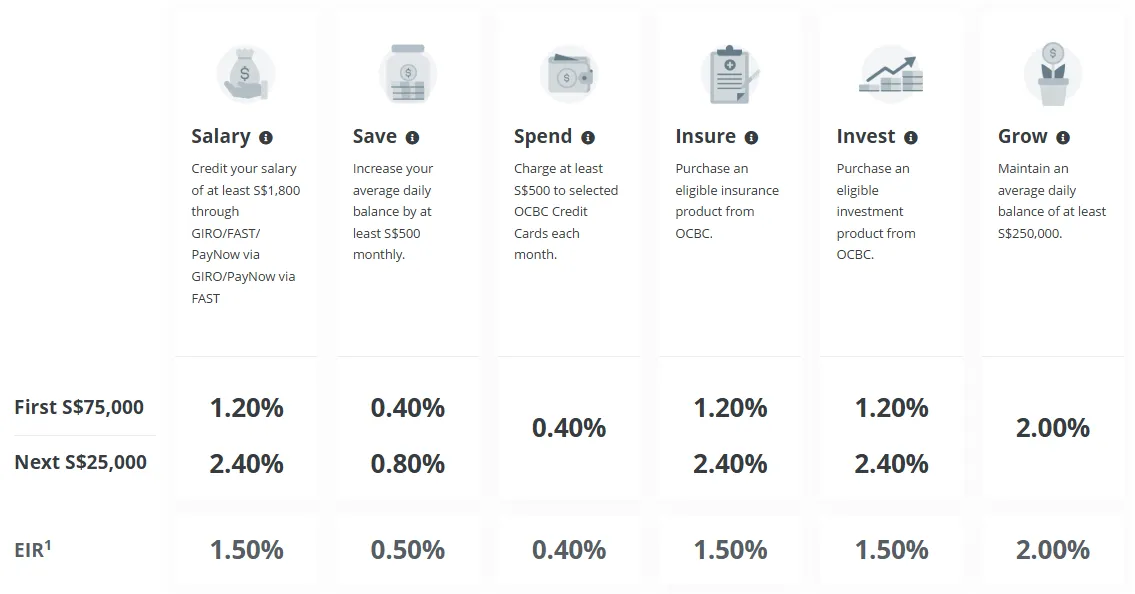
Task: Click the Salary money bag icon
Action: coord(245,74)
